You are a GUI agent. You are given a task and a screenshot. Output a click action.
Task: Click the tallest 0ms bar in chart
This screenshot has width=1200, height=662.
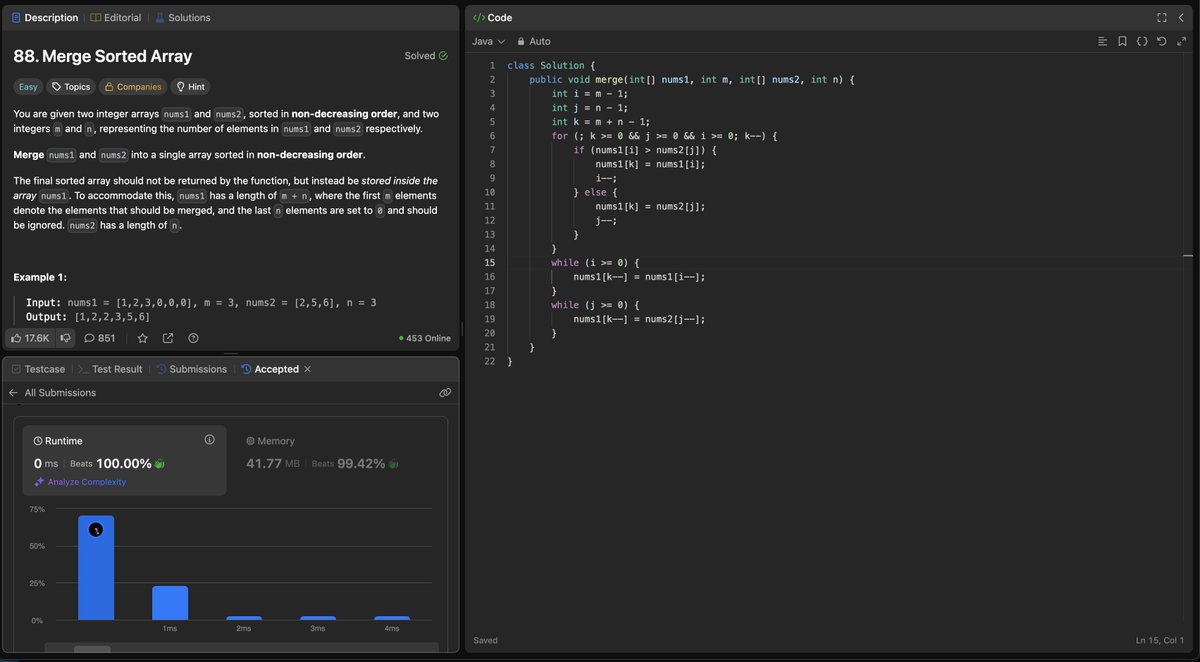click(x=96, y=568)
